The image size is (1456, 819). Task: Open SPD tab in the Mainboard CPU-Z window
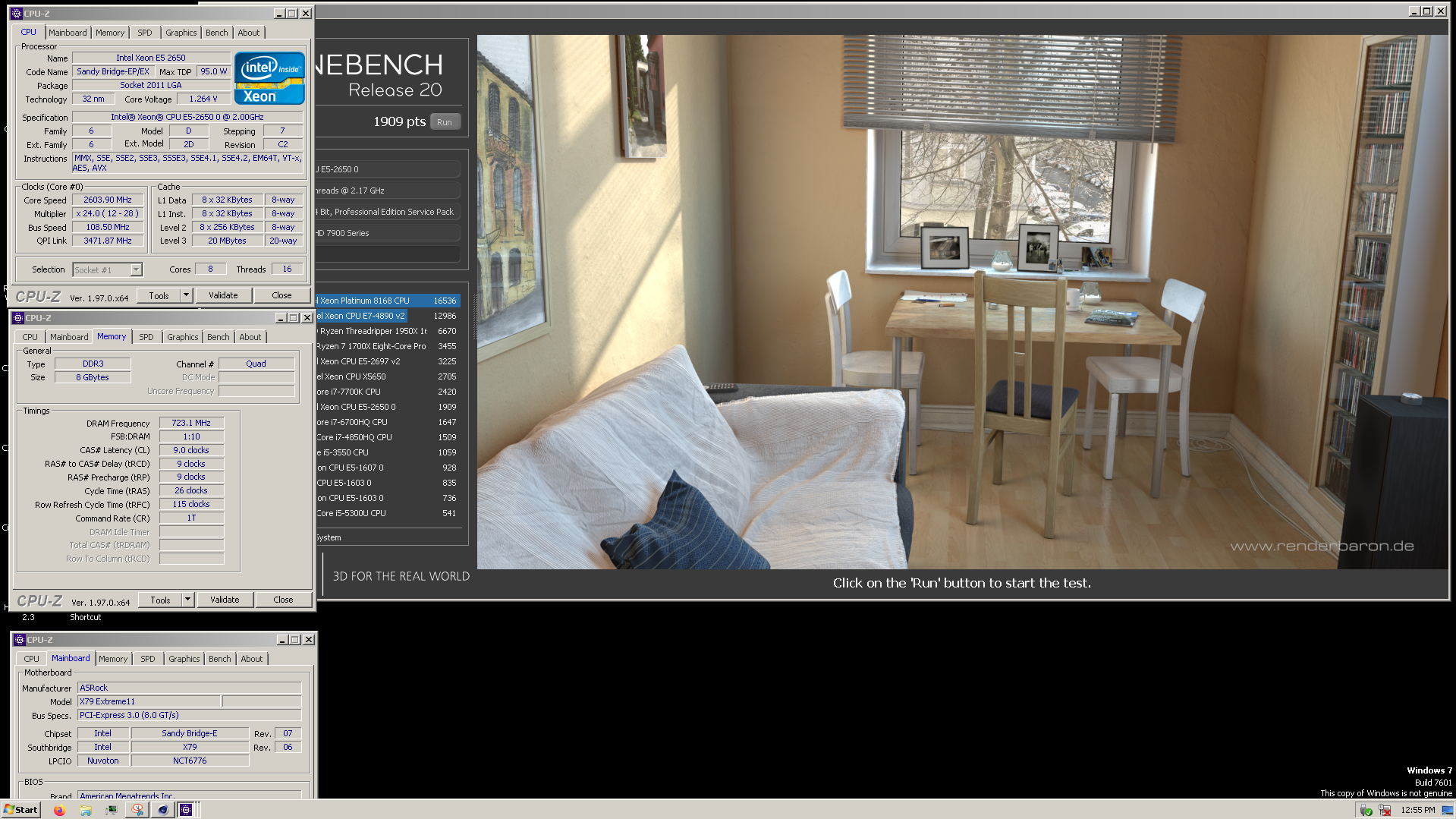click(148, 659)
